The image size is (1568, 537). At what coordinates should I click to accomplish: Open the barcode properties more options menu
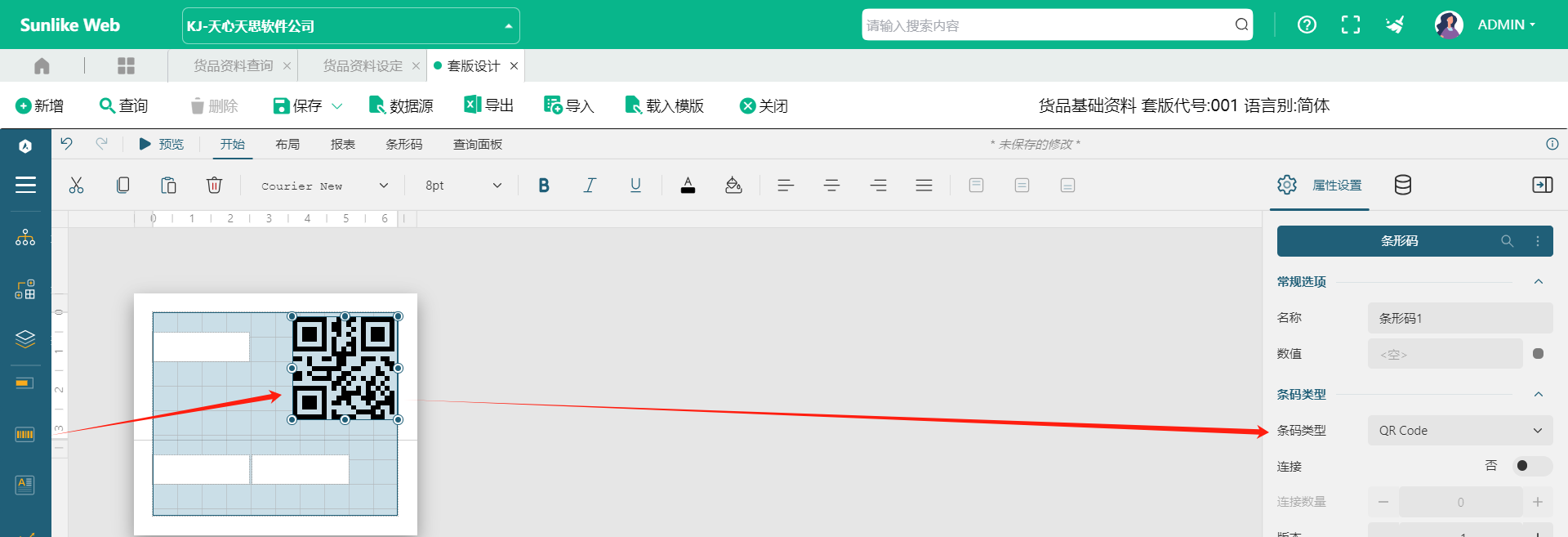click(1537, 241)
